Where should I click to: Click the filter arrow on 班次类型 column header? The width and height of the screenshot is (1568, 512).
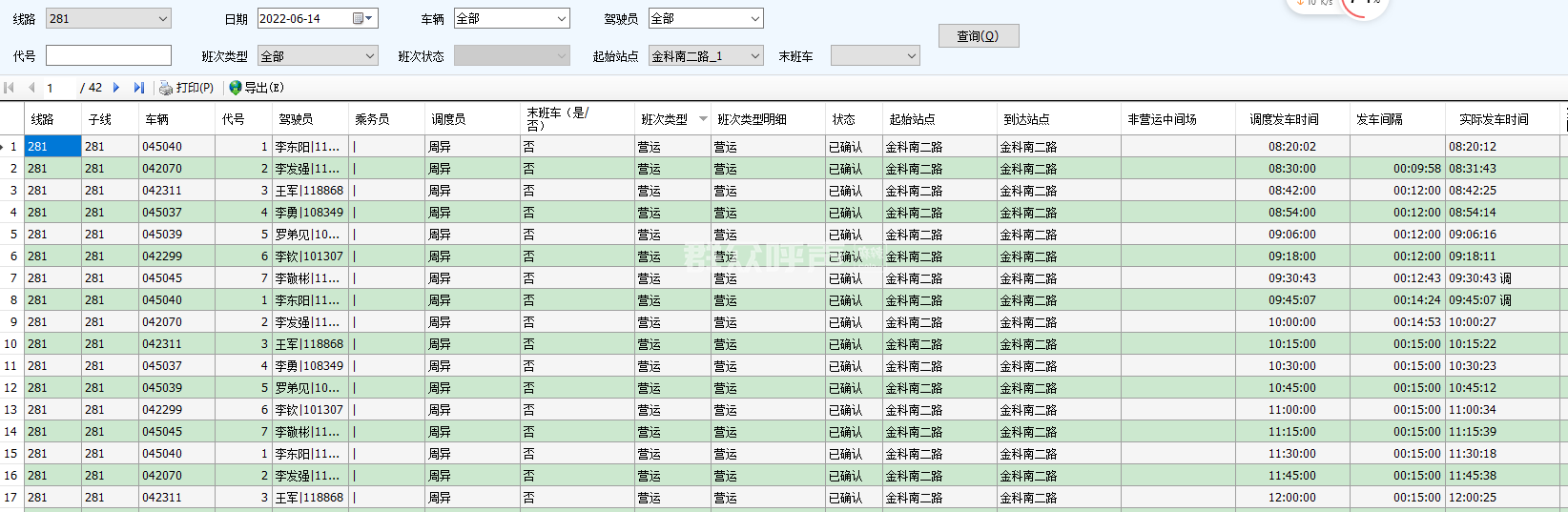coord(703,119)
